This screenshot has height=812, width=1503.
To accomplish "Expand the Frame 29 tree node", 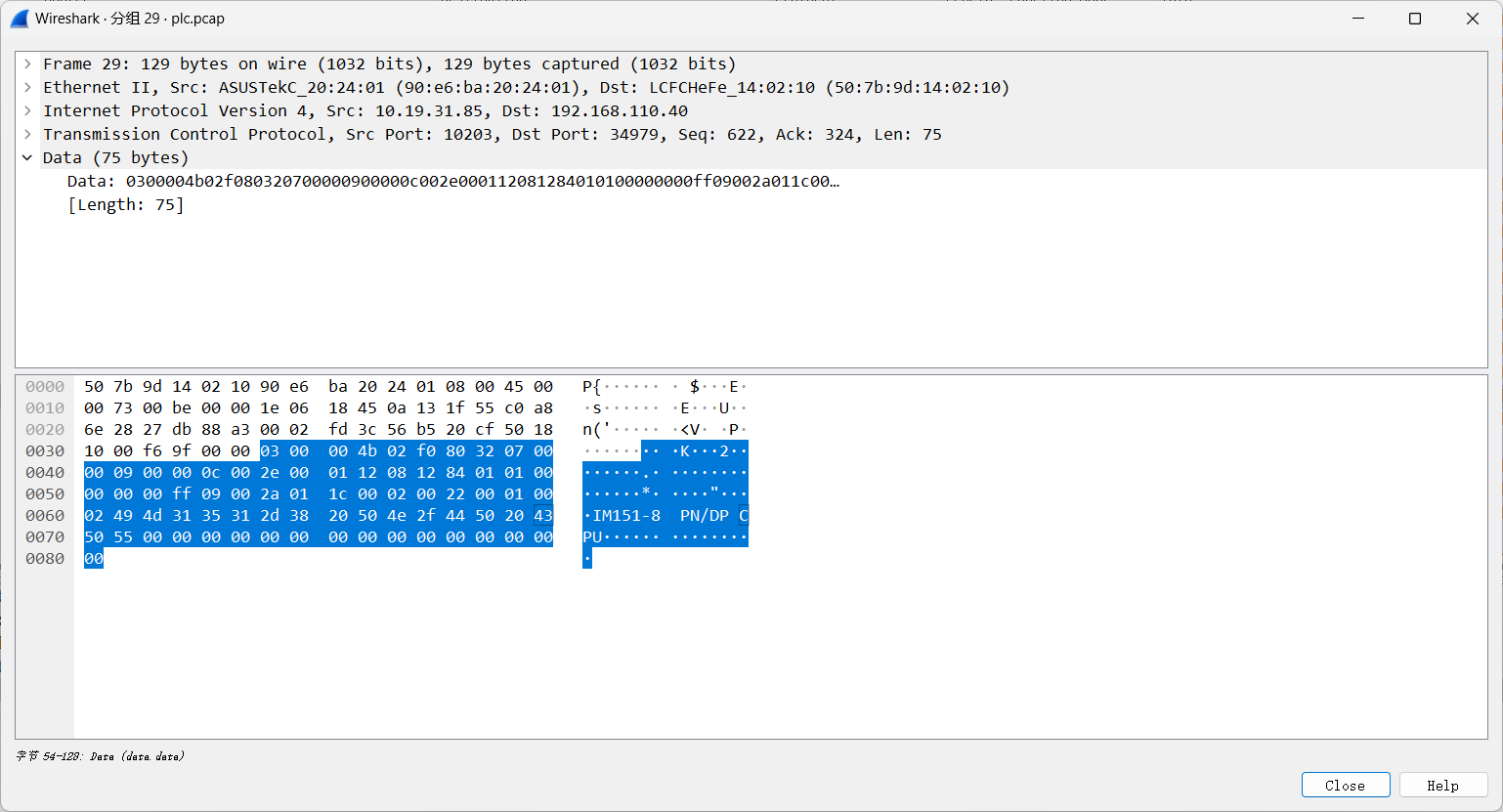I will (x=28, y=64).
